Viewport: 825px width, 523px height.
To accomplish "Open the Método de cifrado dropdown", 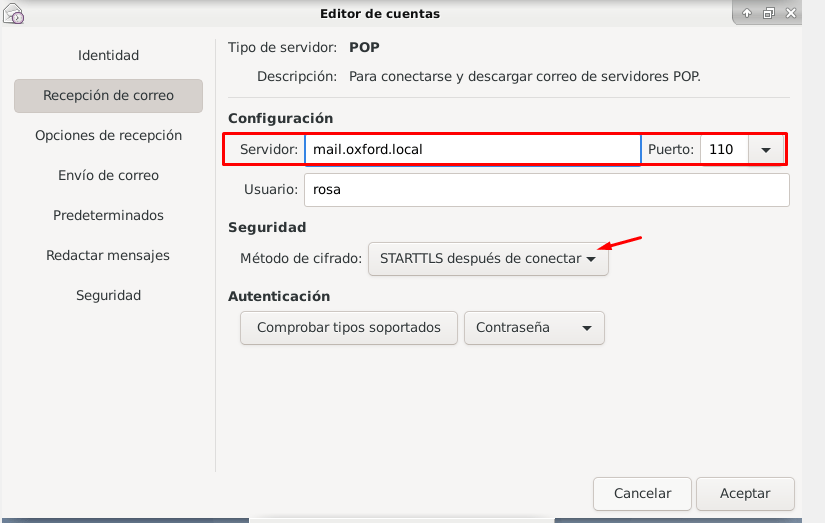I will (x=488, y=258).
